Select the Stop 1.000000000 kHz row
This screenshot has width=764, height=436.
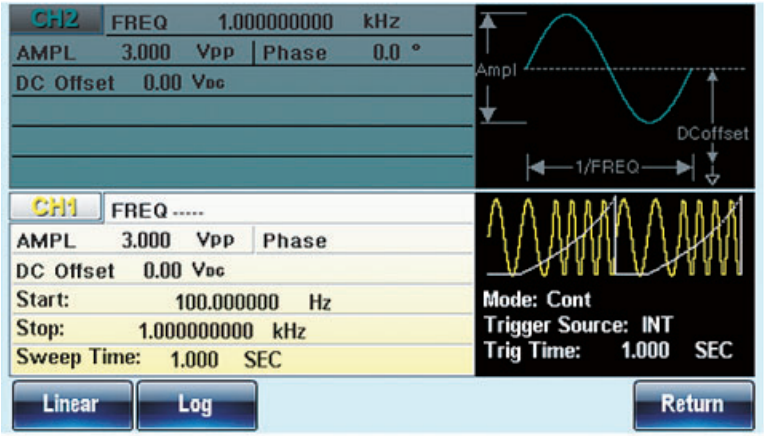[242, 330]
